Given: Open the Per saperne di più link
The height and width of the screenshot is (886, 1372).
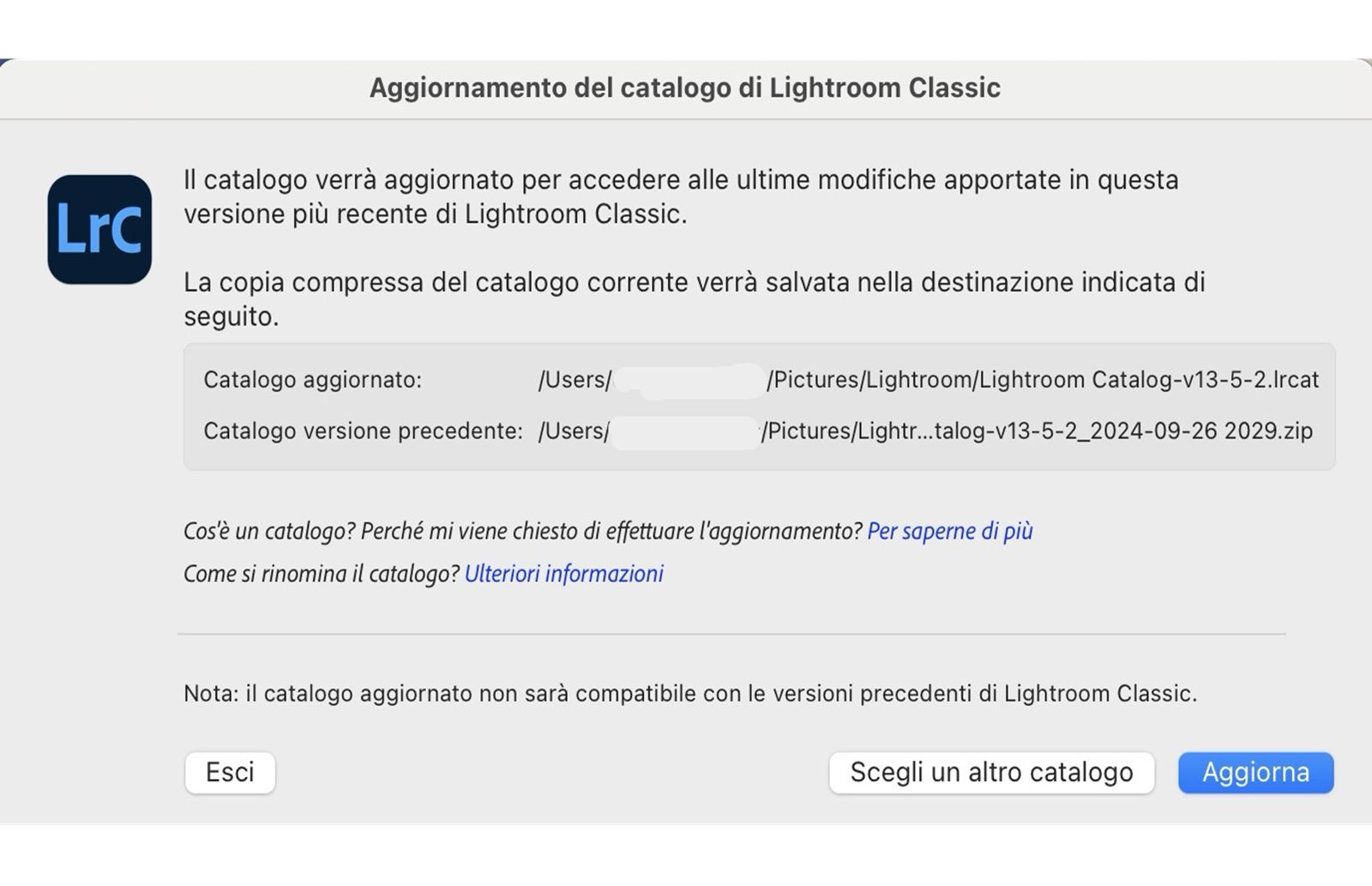Looking at the screenshot, I should (948, 531).
